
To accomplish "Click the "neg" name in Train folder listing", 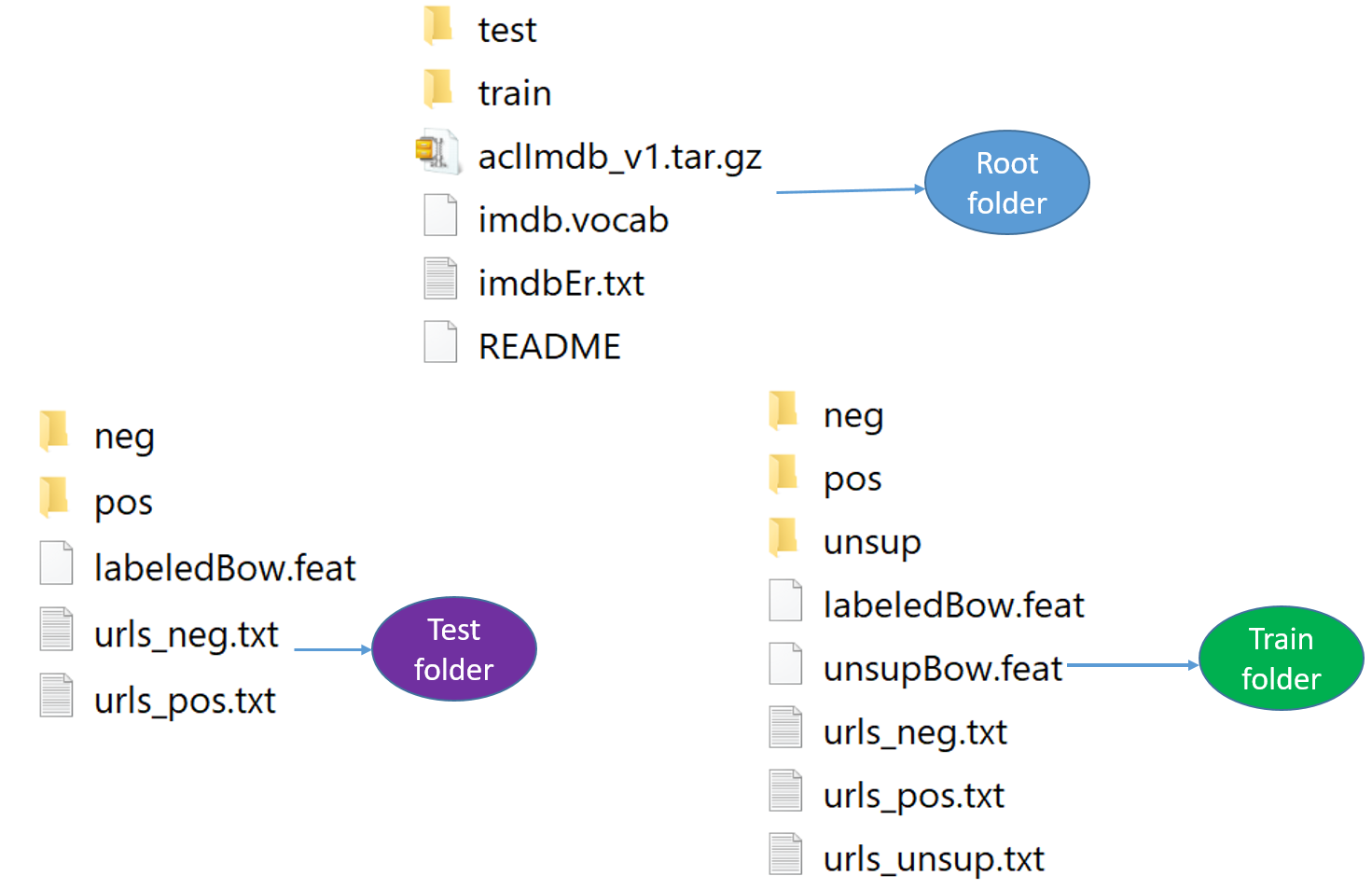I will [x=853, y=417].
